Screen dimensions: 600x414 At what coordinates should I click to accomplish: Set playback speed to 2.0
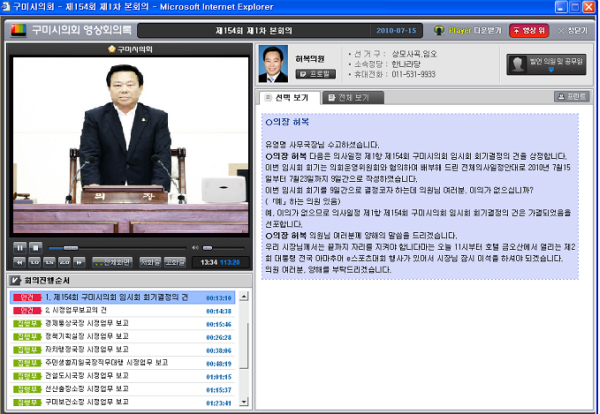click(x=65, y=262)
